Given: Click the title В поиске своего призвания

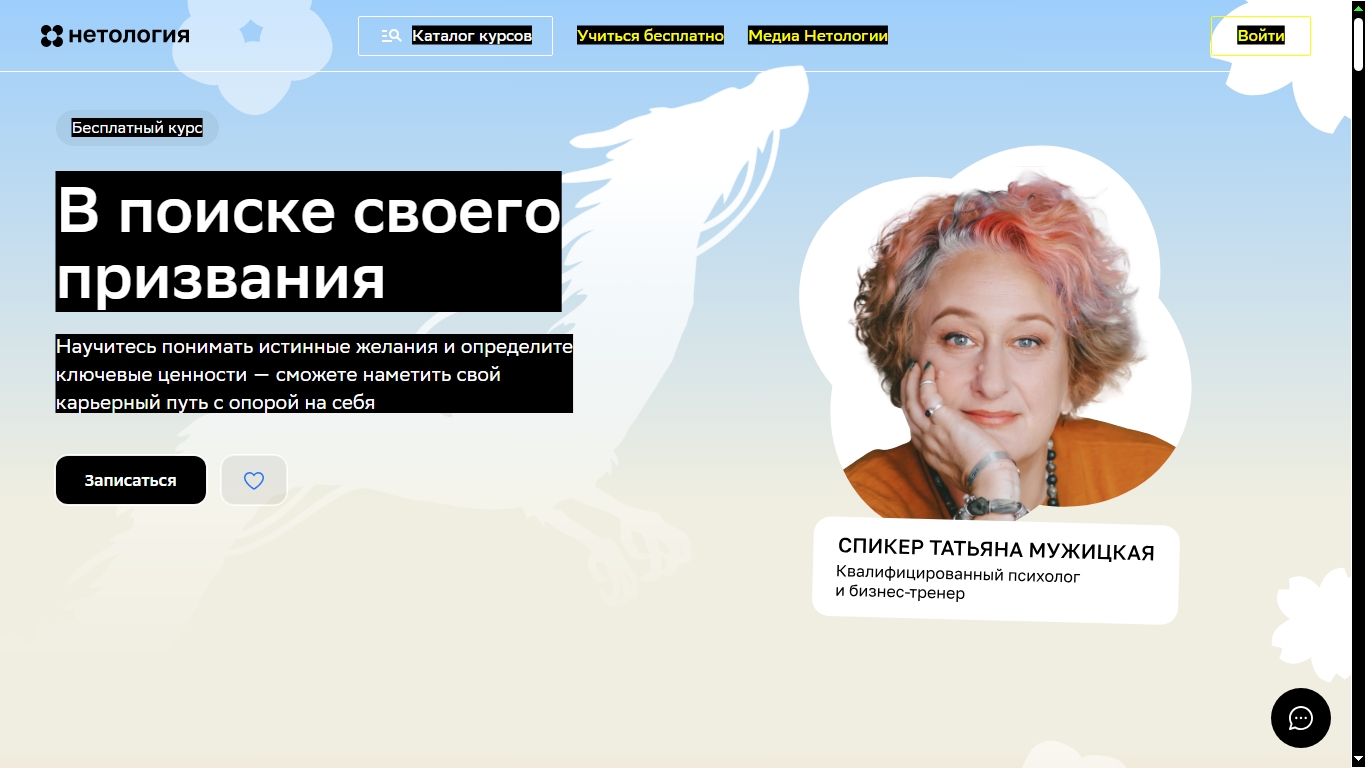Looking at the screenshot, I should tap(308, 240).
